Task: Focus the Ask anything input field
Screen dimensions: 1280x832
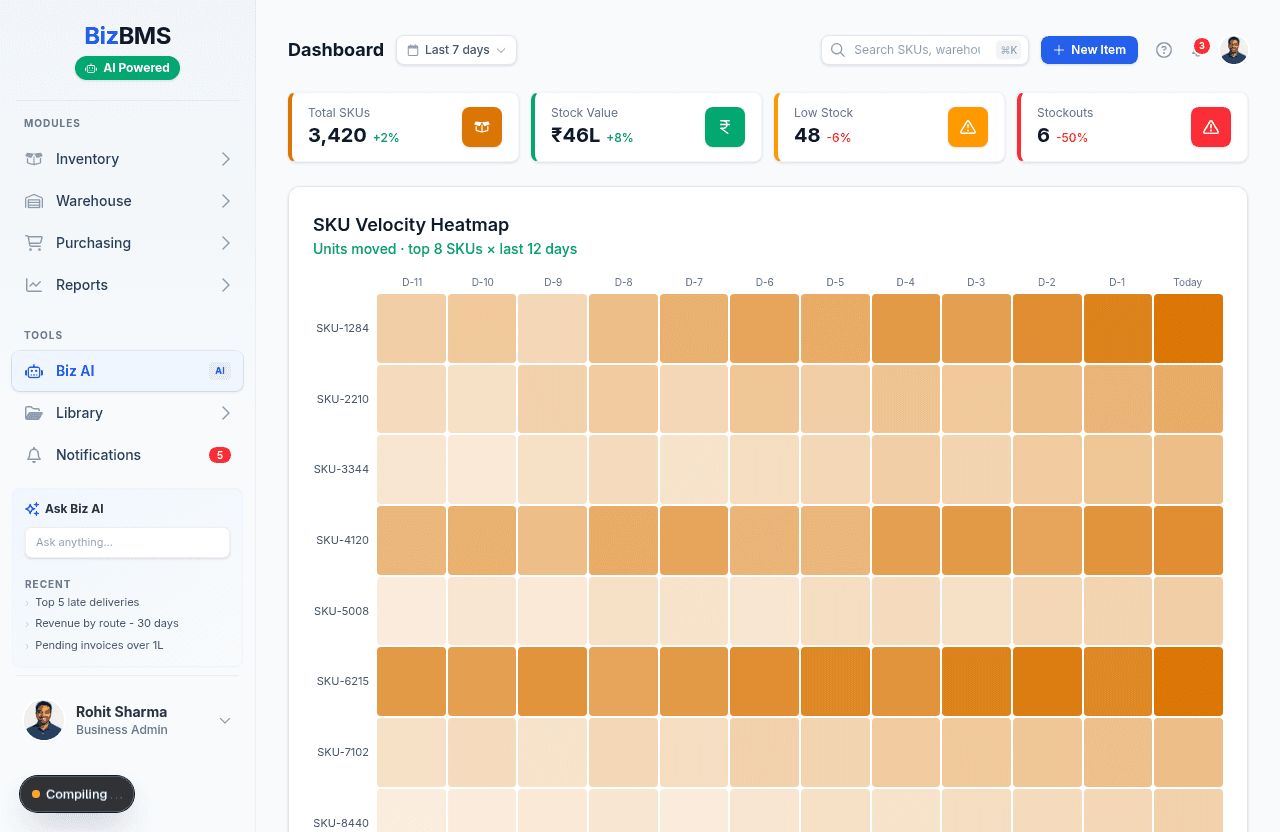Action: [x=127, y=542]
